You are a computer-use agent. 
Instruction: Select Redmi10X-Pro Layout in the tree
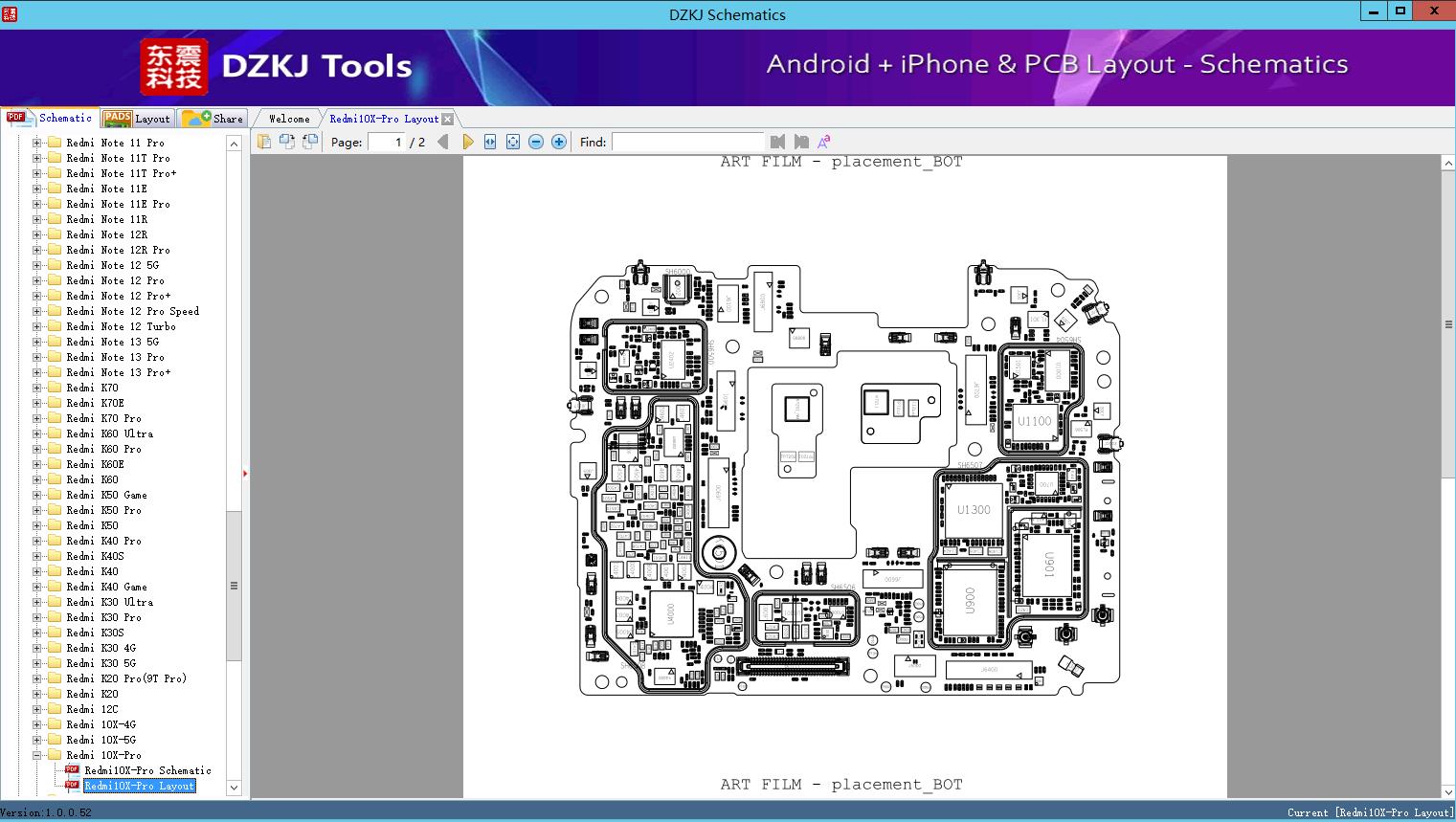tap(140, 786)
